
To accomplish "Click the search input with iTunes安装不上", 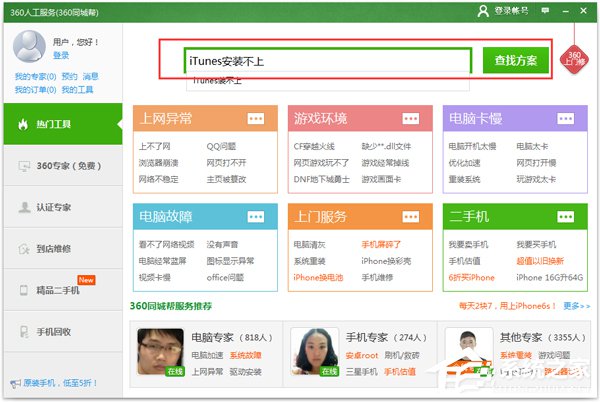I will point(327,61).
